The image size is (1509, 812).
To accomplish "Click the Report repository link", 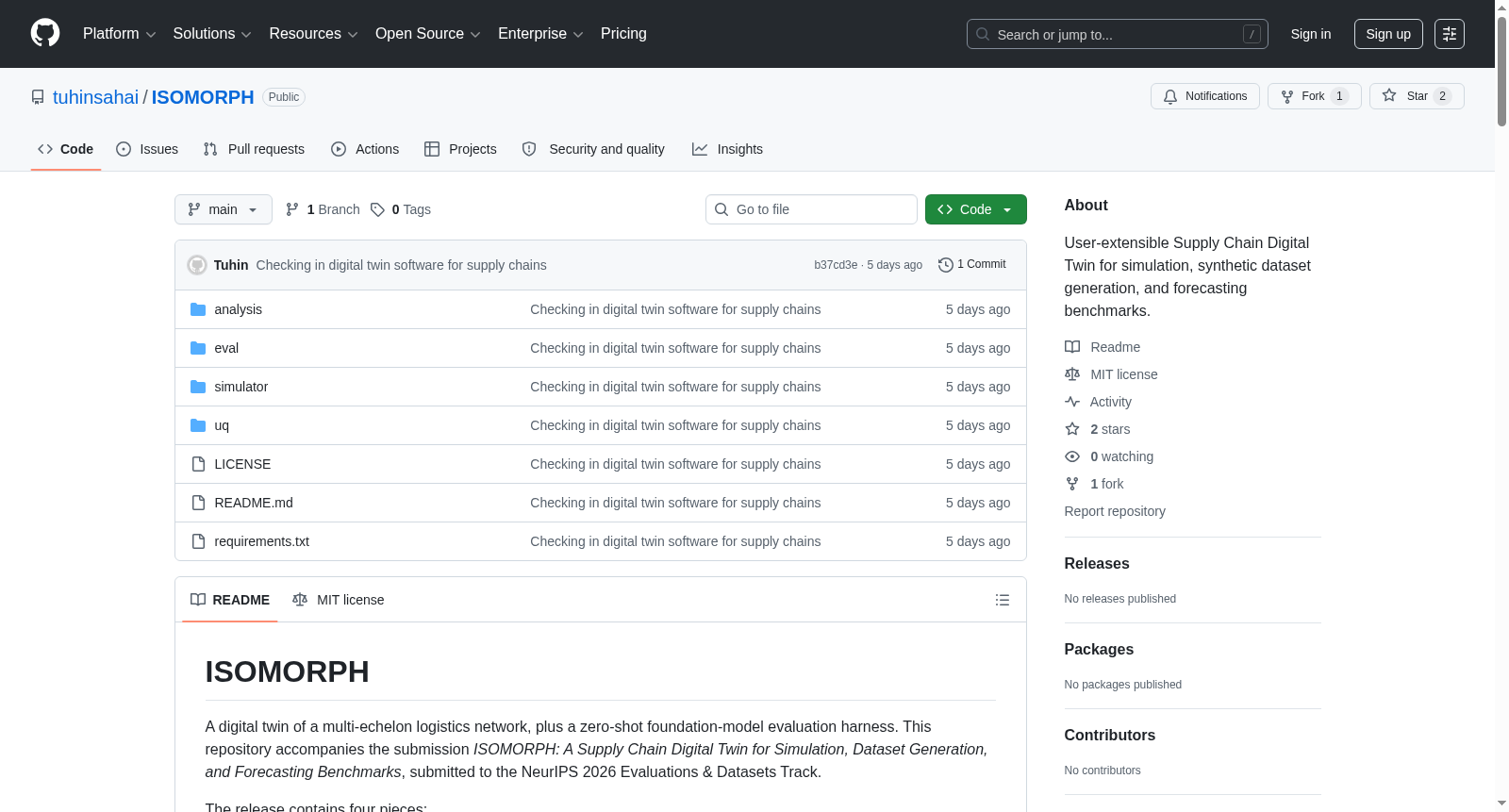I will [1115, 511].
